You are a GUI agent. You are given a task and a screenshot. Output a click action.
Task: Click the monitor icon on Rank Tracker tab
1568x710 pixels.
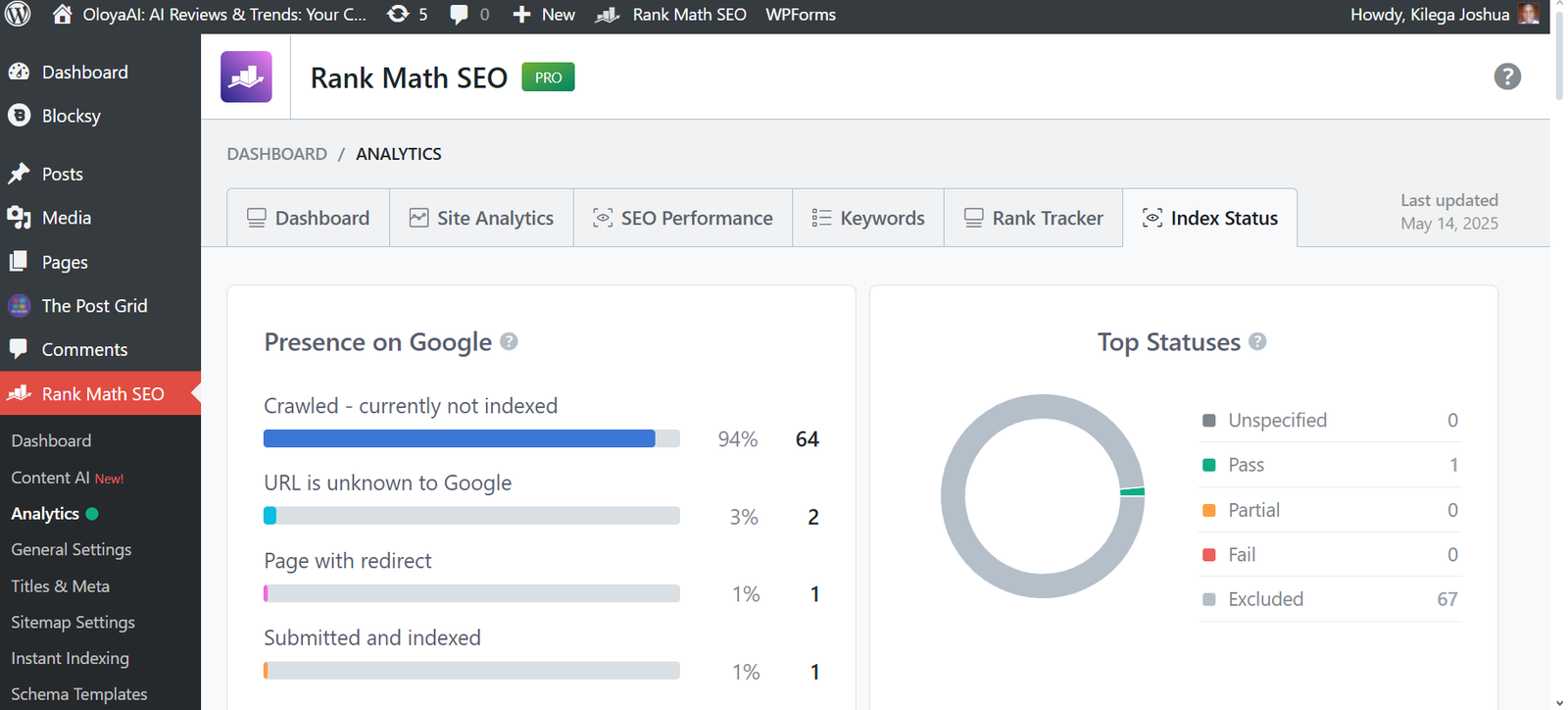pos(973,218)
